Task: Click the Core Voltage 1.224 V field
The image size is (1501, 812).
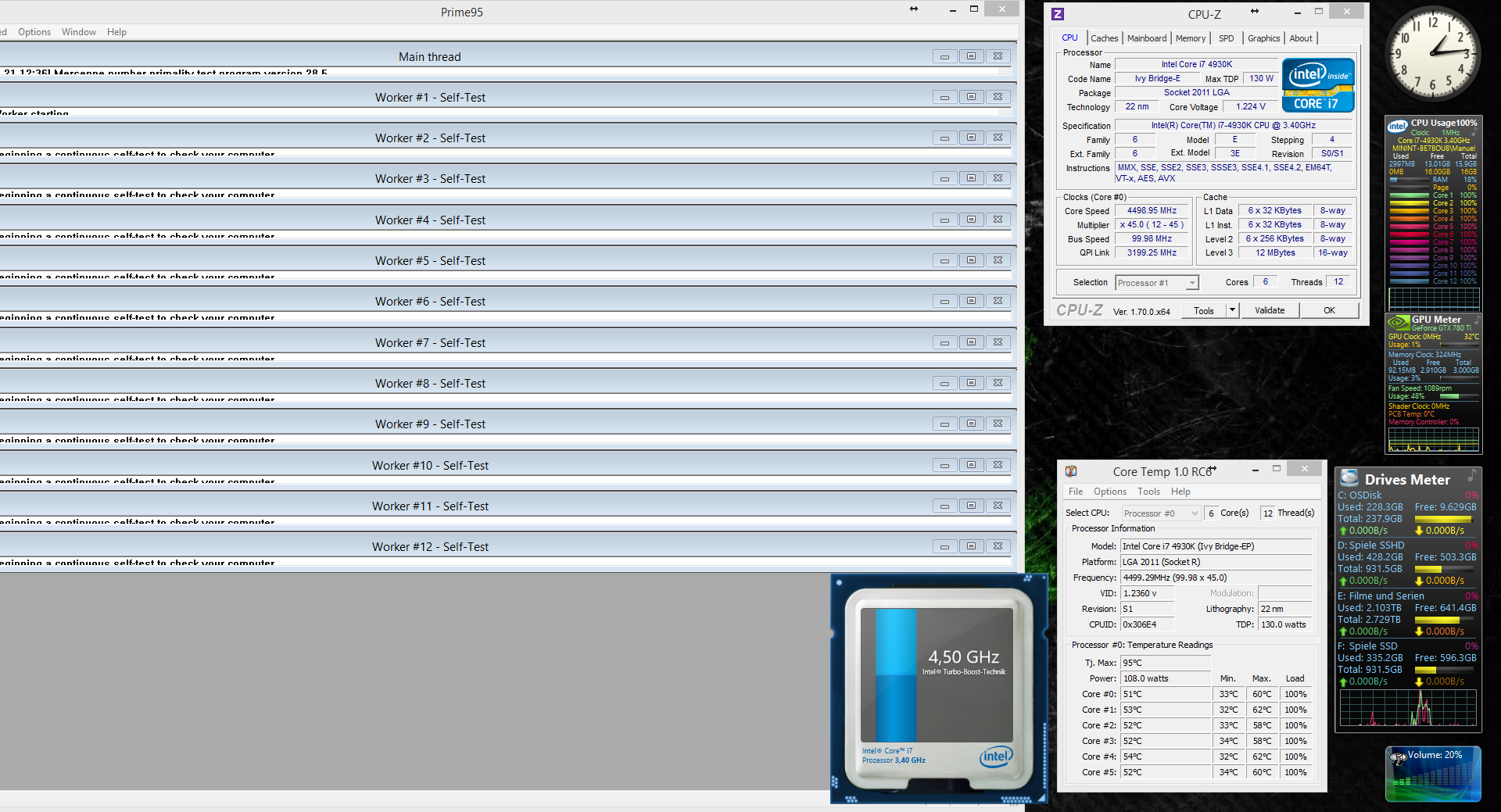Action: pos(1250,107)
